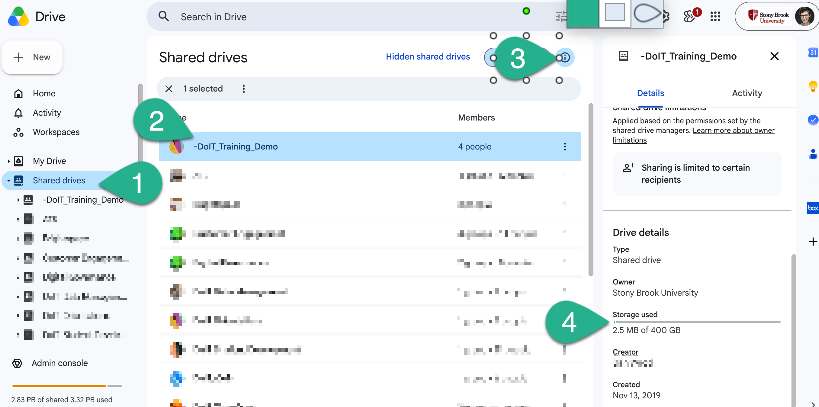Screen dimensions: 819x407
Task: Expand -DoIT_Training_Demo arrow in sidebar tree
Action: pos(18,200)
